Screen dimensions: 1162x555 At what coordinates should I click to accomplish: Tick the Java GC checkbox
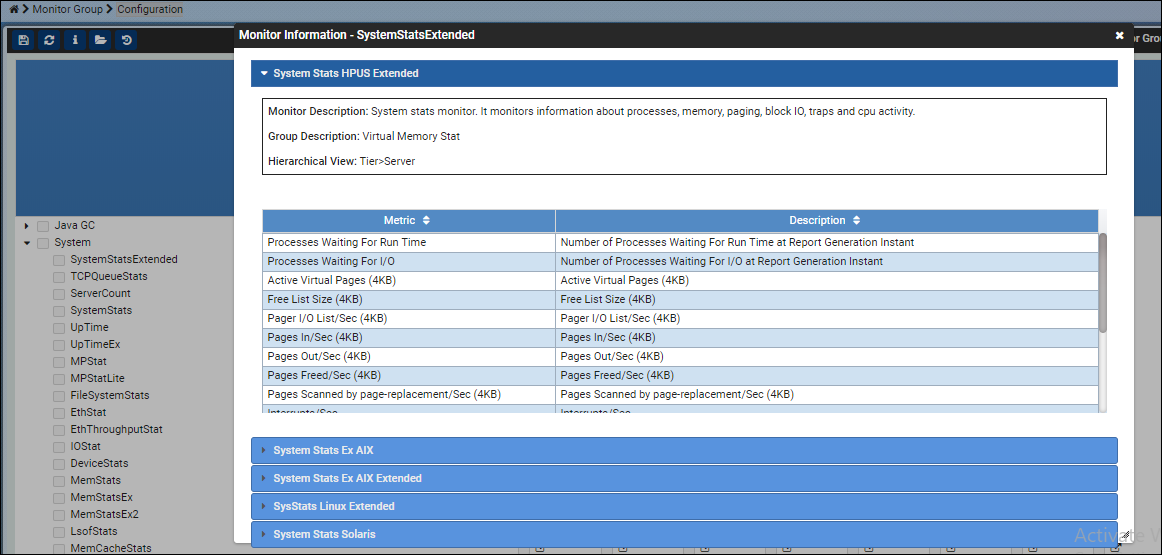(x=43, y=225)
